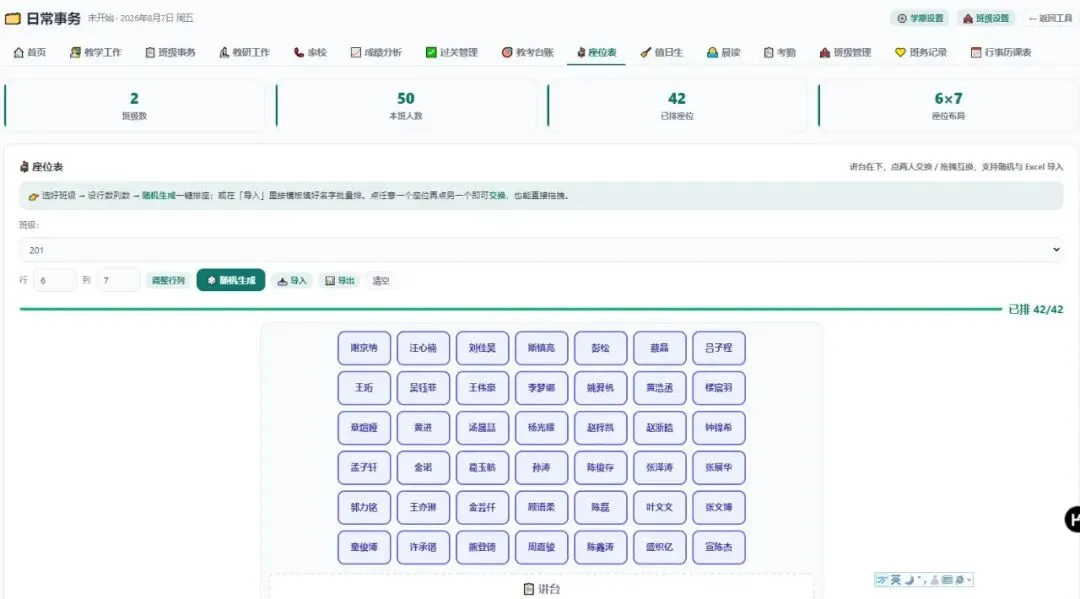
Task: Open the 过关管理 checkmark tab
Action: 452,52
